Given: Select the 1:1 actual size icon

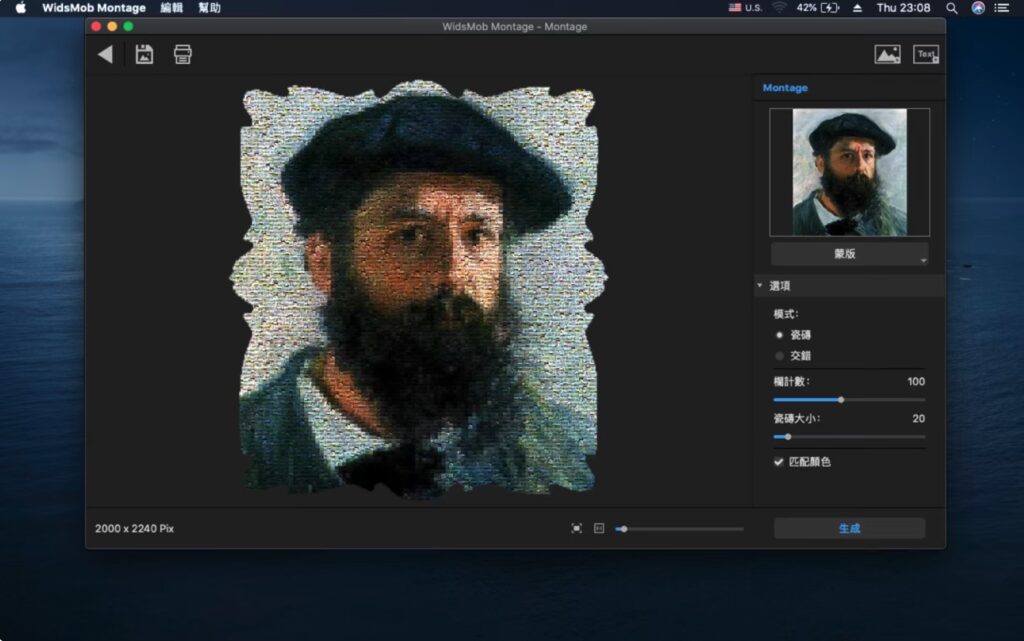Looking at the screenshot, I should pyautogui.click(x=598, y=527).
